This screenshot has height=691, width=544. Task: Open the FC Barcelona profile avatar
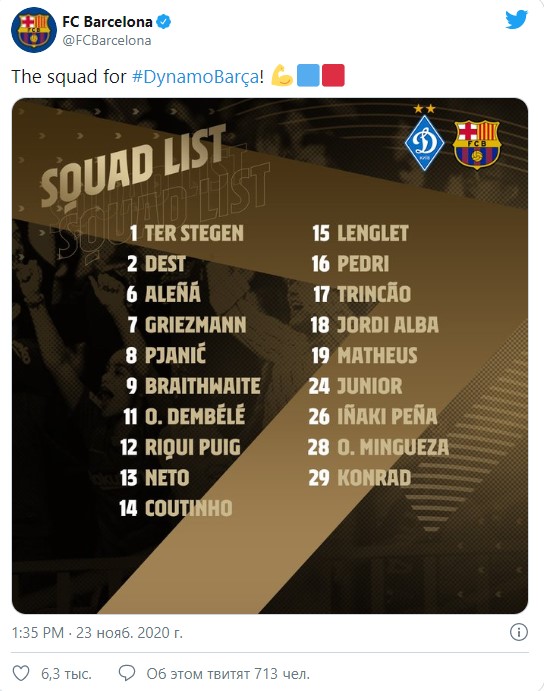click(34, 30)
